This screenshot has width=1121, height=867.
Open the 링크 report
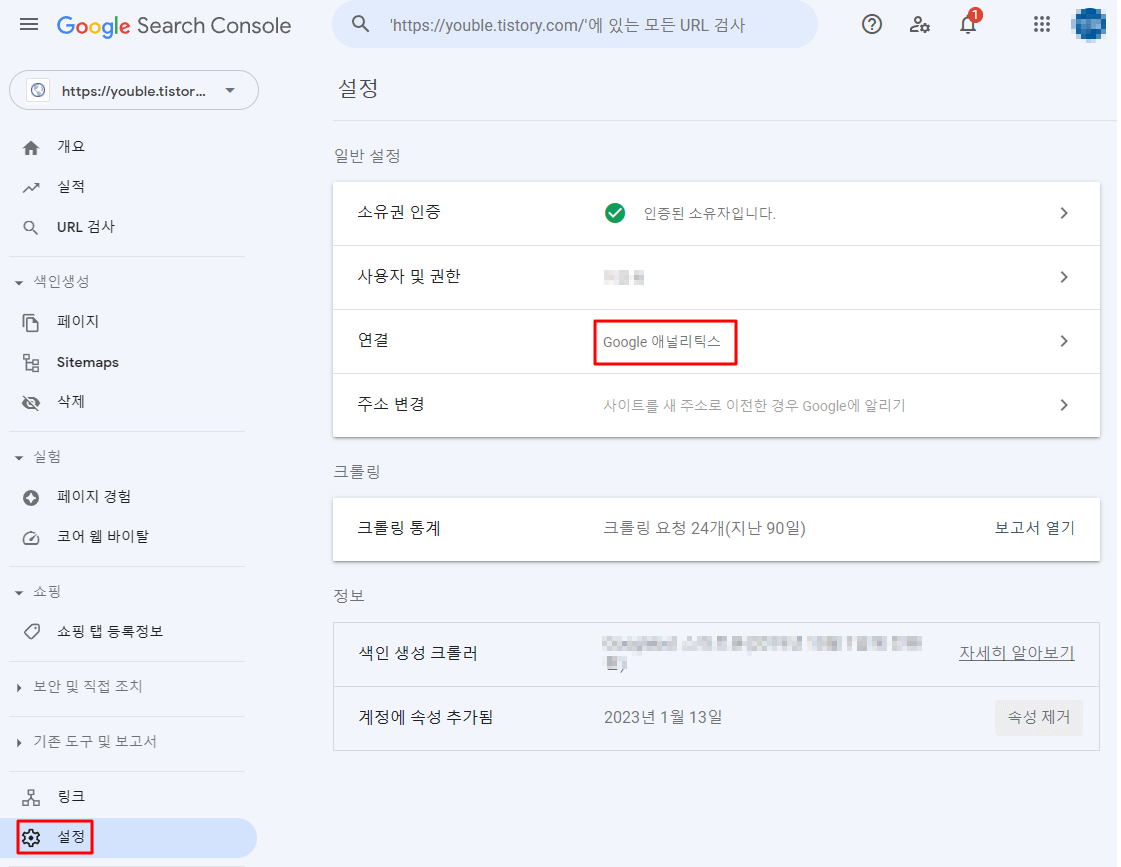pyautogui.click(x=70, y=796)
